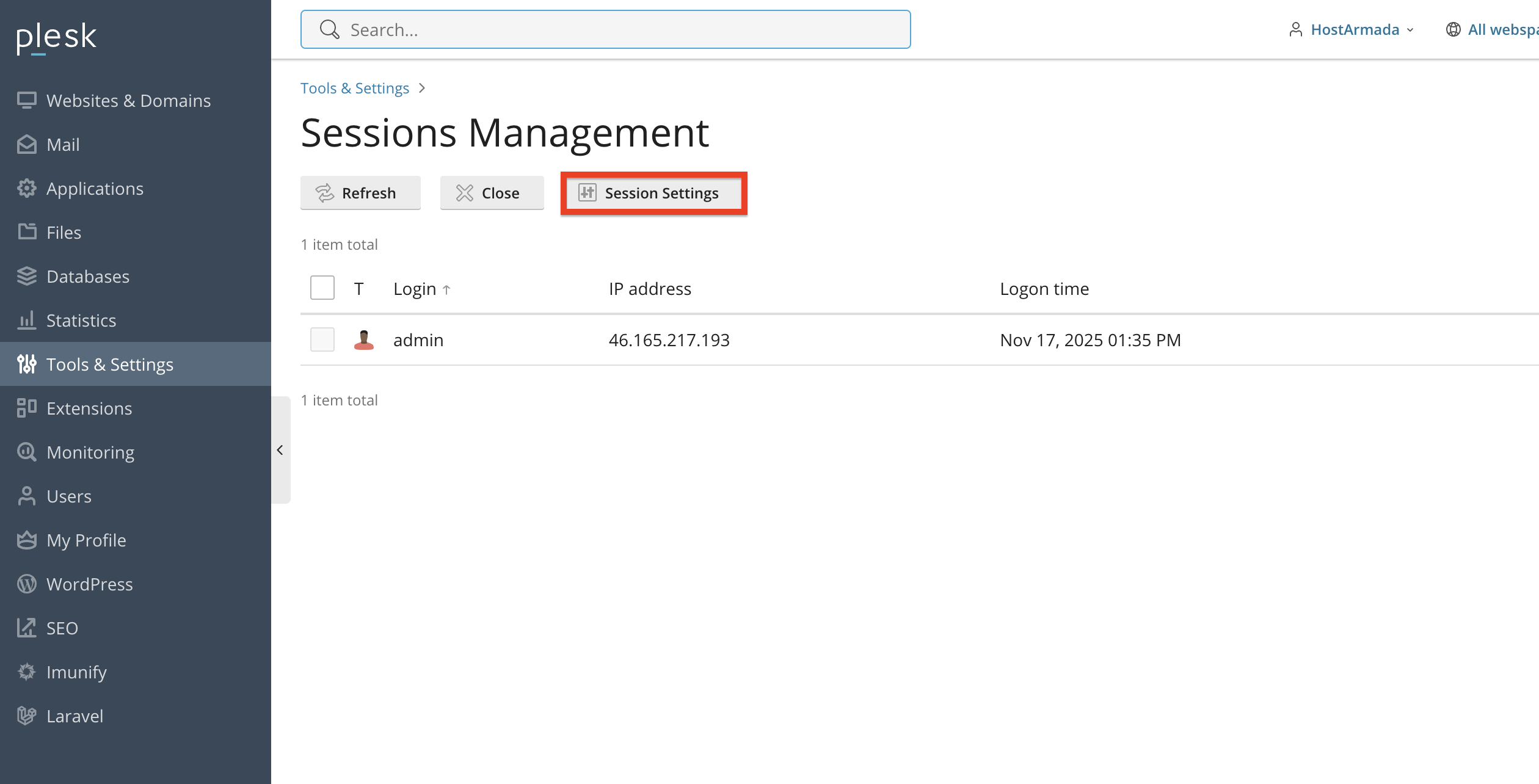Open the Mail menu item
Screen dimensions: 1539x784
tap(136, 144)
